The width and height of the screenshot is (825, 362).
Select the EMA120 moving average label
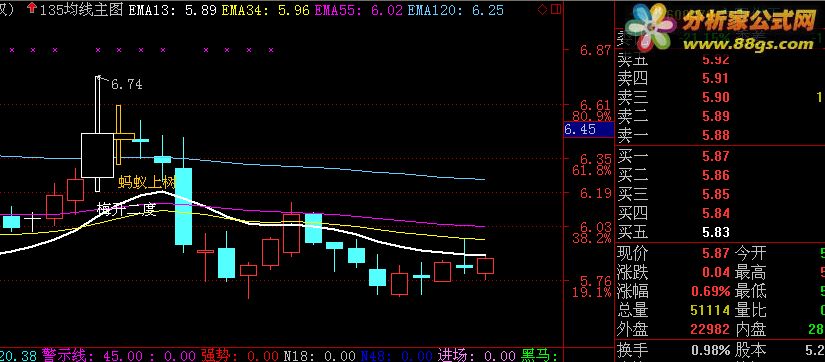(455, 10)
